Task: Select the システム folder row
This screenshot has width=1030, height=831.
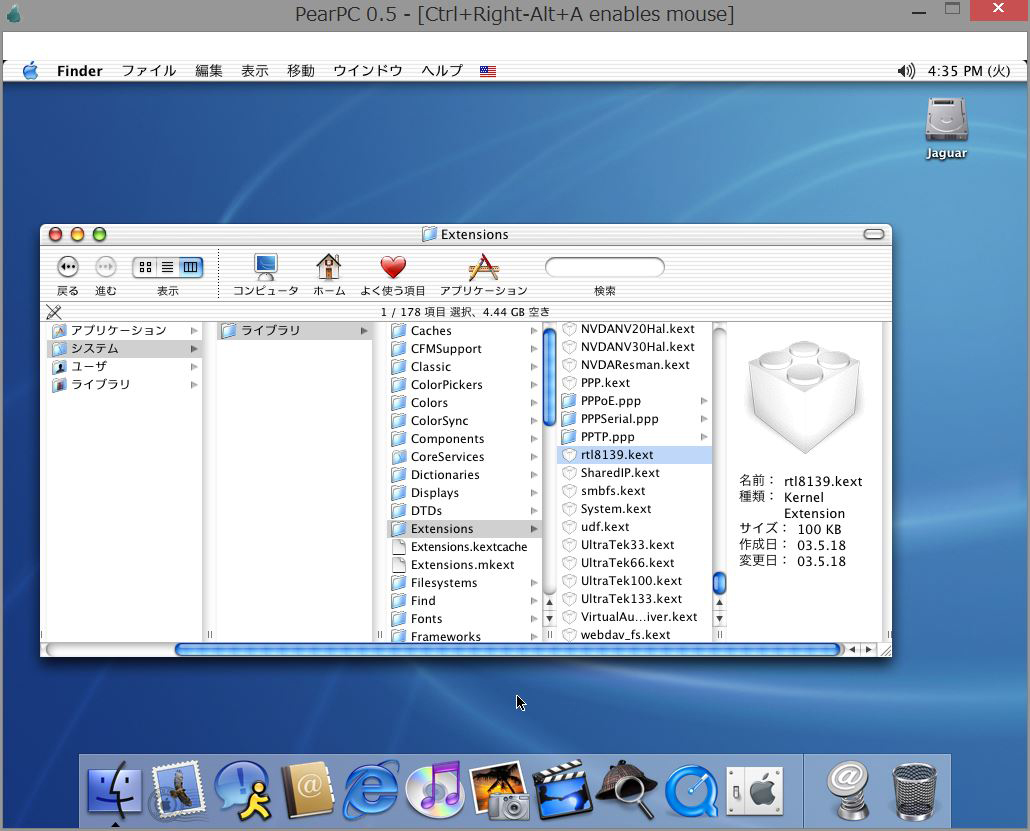Action: point(125,348)
